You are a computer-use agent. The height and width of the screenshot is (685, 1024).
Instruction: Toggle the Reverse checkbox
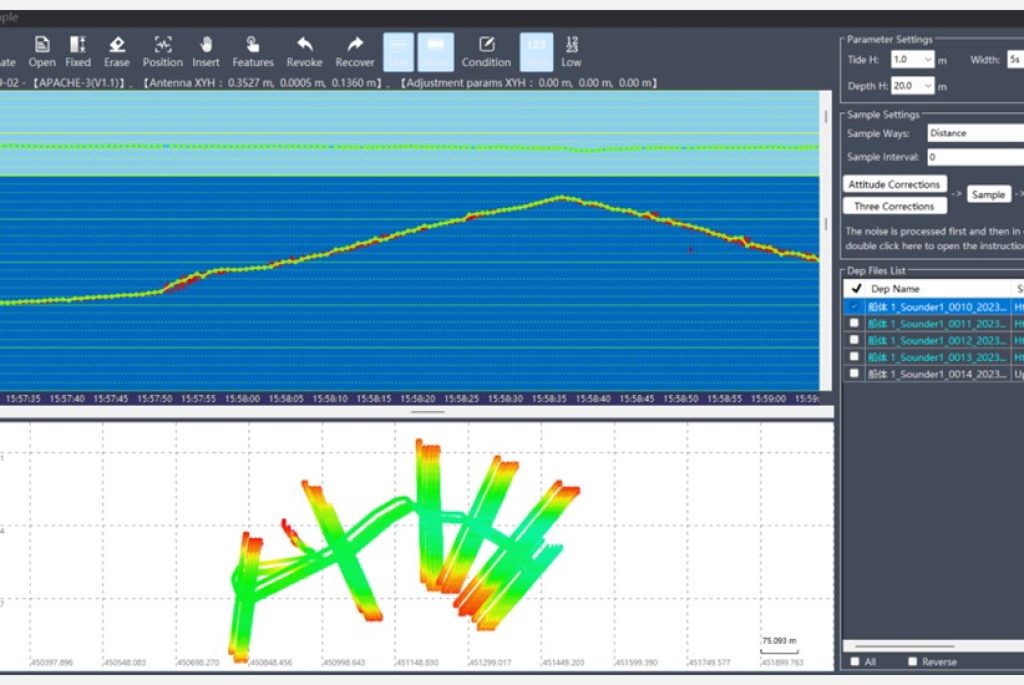912,662
